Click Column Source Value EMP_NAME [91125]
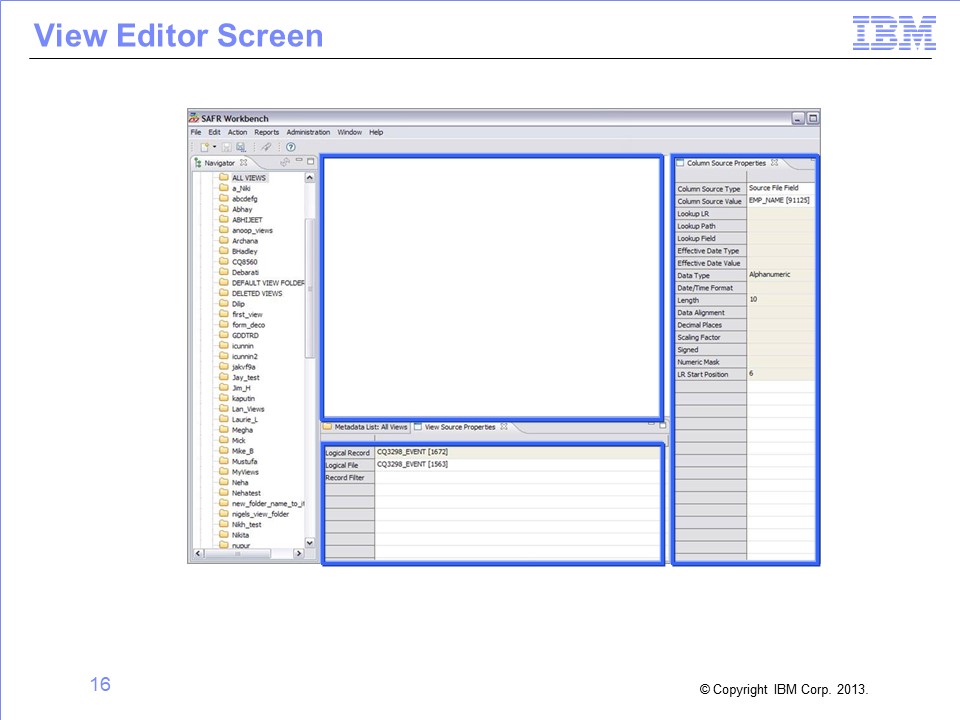 click(x=781, y=200)
